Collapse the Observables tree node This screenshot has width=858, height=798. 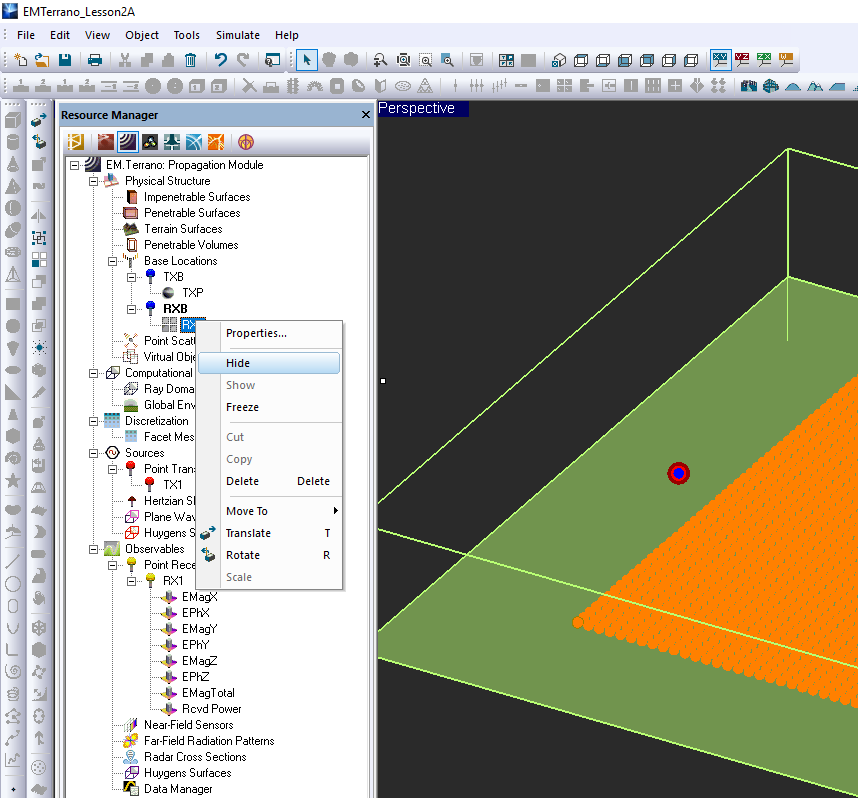click(94, 549)
